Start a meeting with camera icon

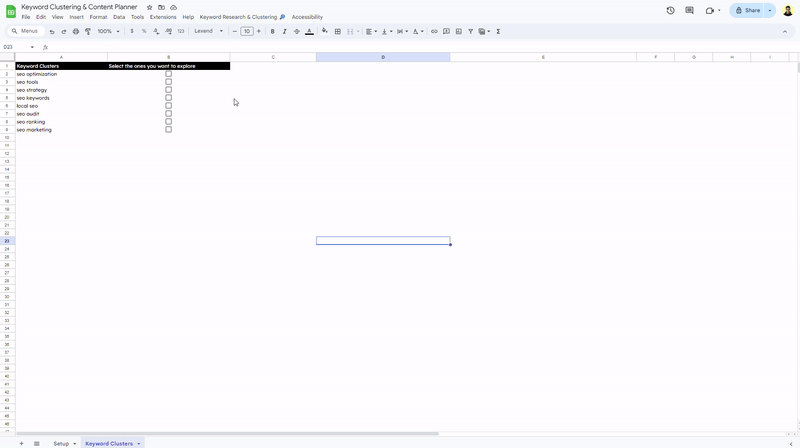(x=710, y=10)
